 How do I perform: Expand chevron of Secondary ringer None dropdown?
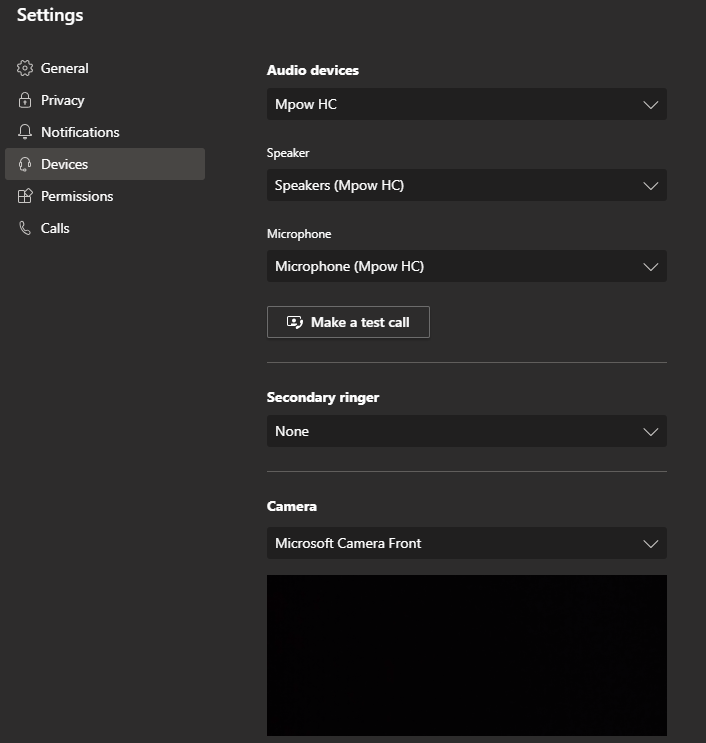(651, 432)
